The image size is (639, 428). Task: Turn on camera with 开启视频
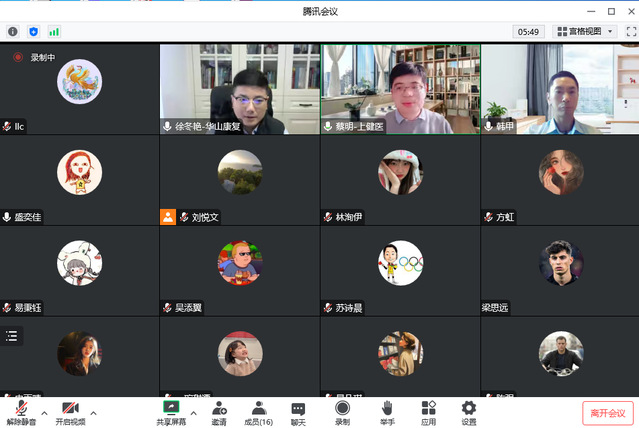pos(70,412)
